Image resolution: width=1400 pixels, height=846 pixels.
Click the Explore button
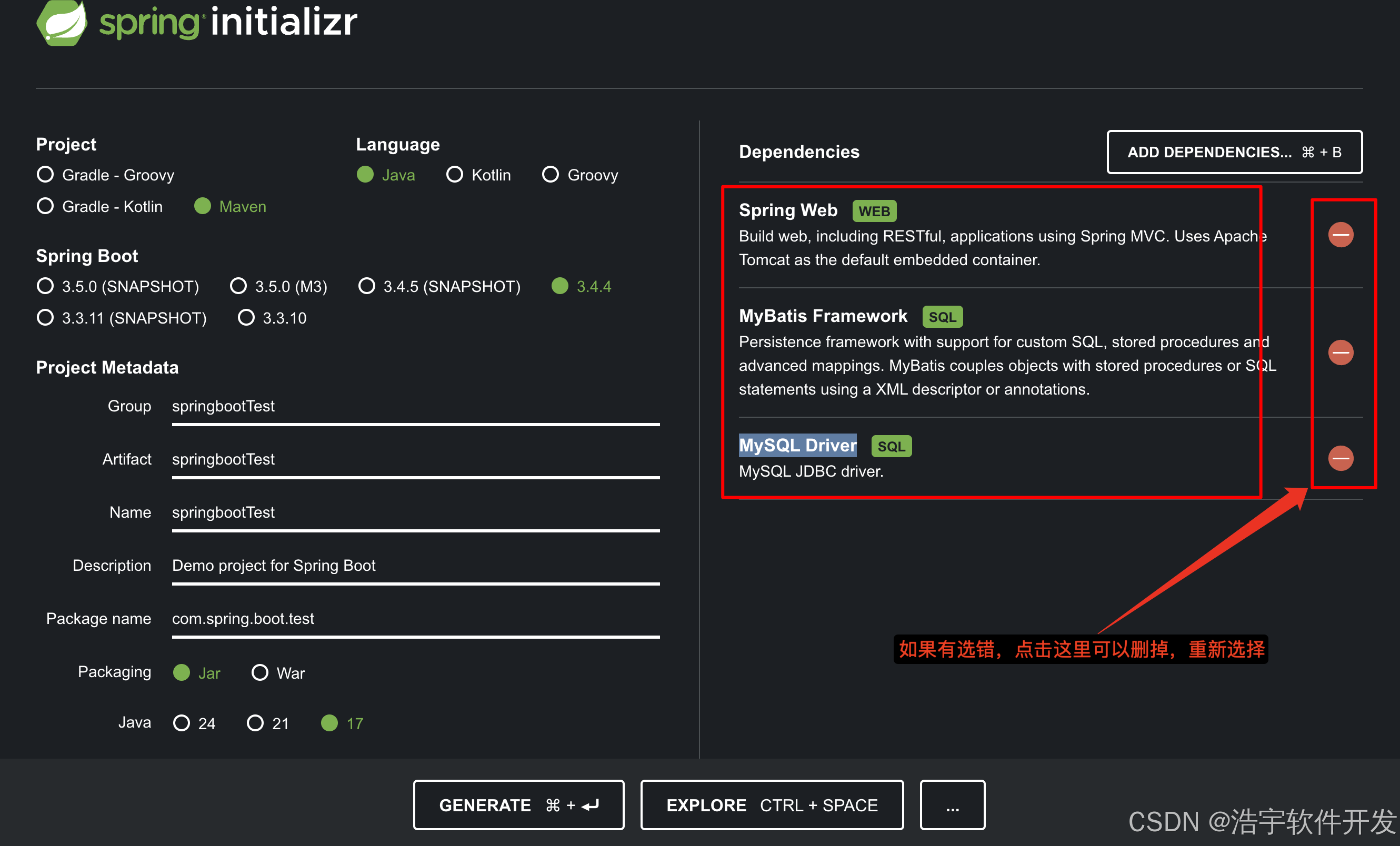(x=772, y=804)
